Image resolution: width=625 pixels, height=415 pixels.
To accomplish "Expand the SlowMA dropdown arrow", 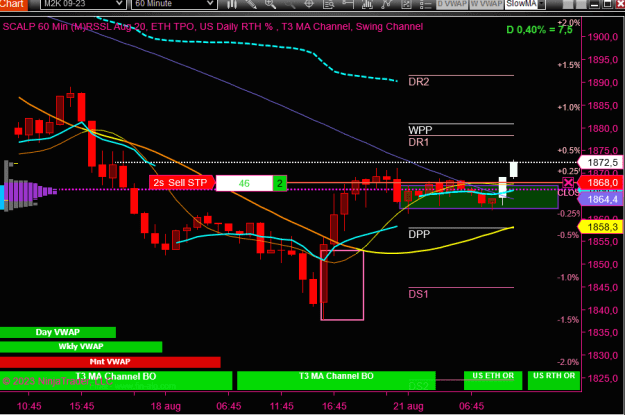I will pos(541,4).
